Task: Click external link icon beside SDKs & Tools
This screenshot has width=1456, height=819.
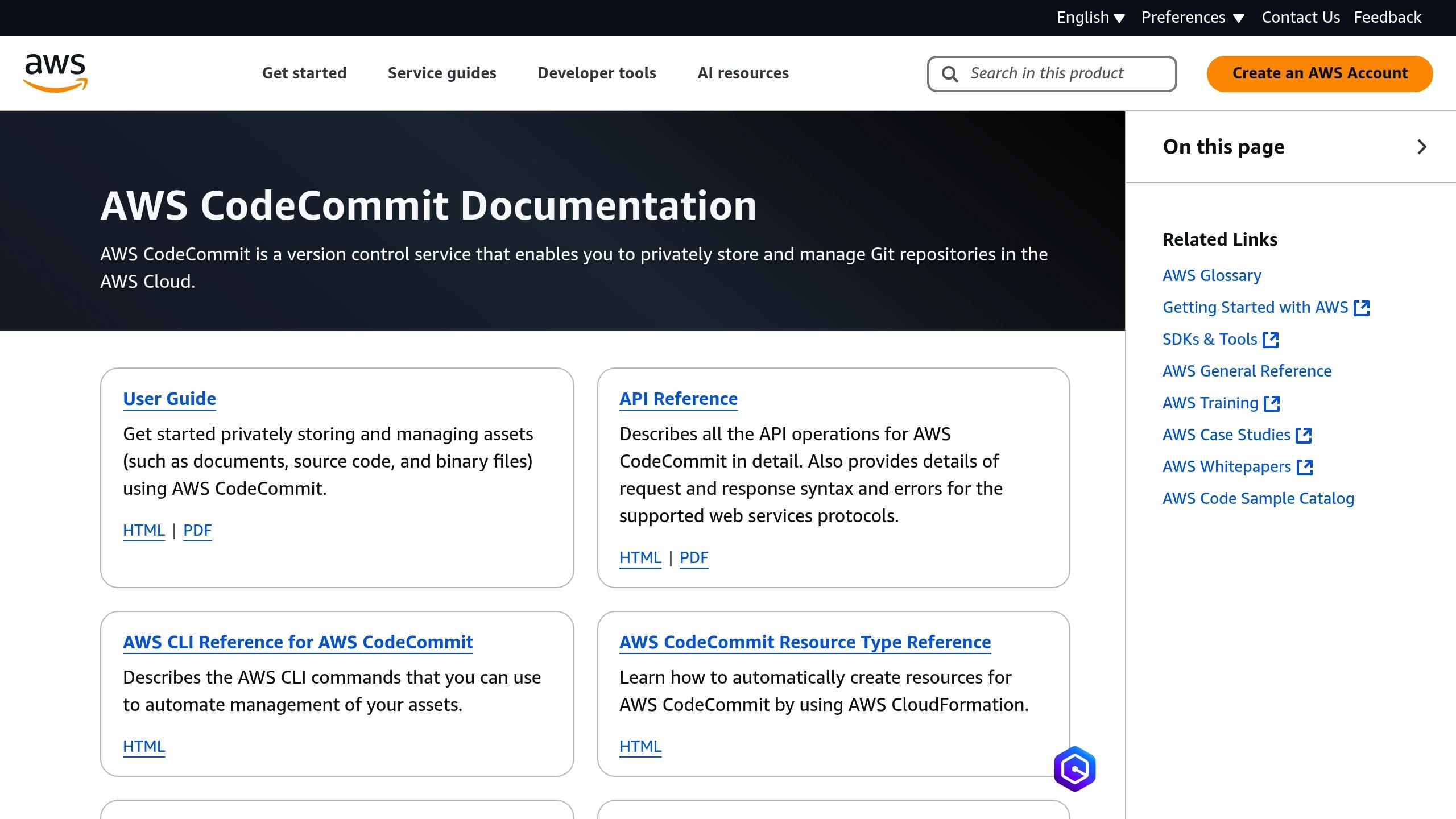Action: 1271,340
